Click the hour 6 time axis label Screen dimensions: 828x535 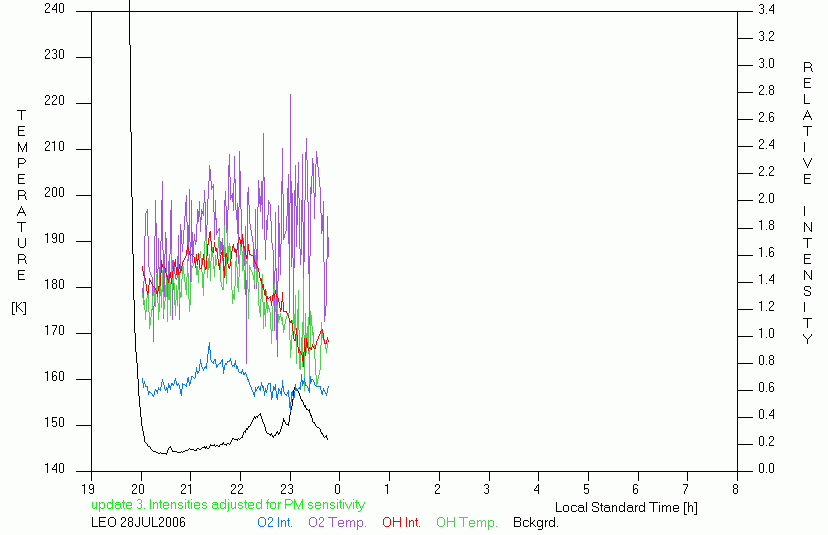(636, 489)
